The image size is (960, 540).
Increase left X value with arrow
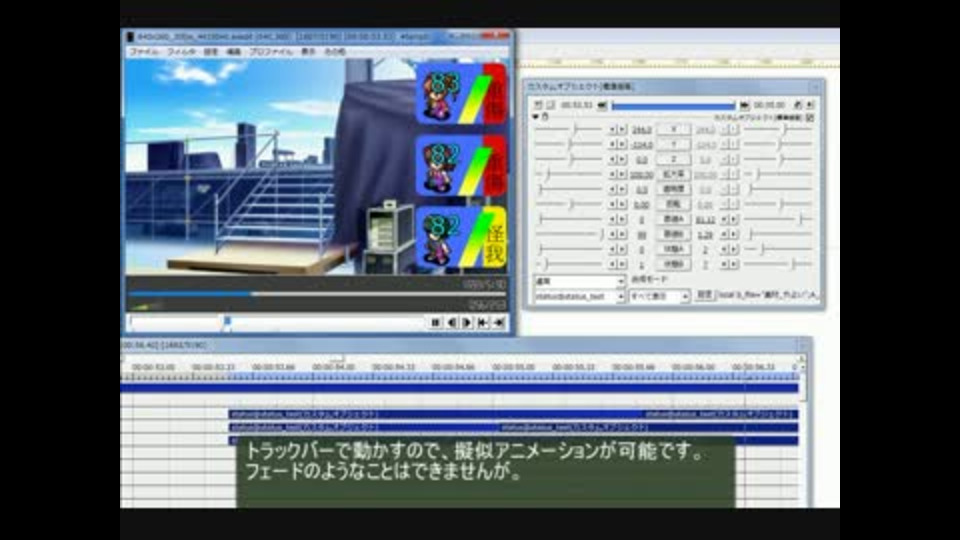tap(621, 130)
